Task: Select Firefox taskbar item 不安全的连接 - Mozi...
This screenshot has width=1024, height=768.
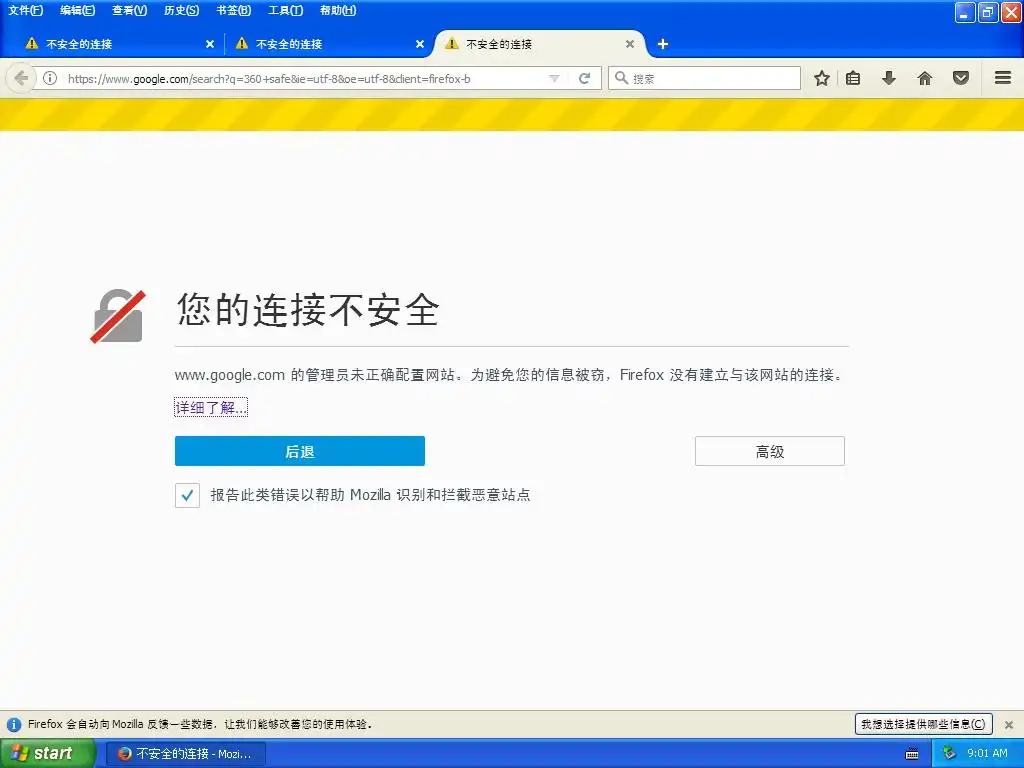Action: pyautogui.click(x=185, y=754)
